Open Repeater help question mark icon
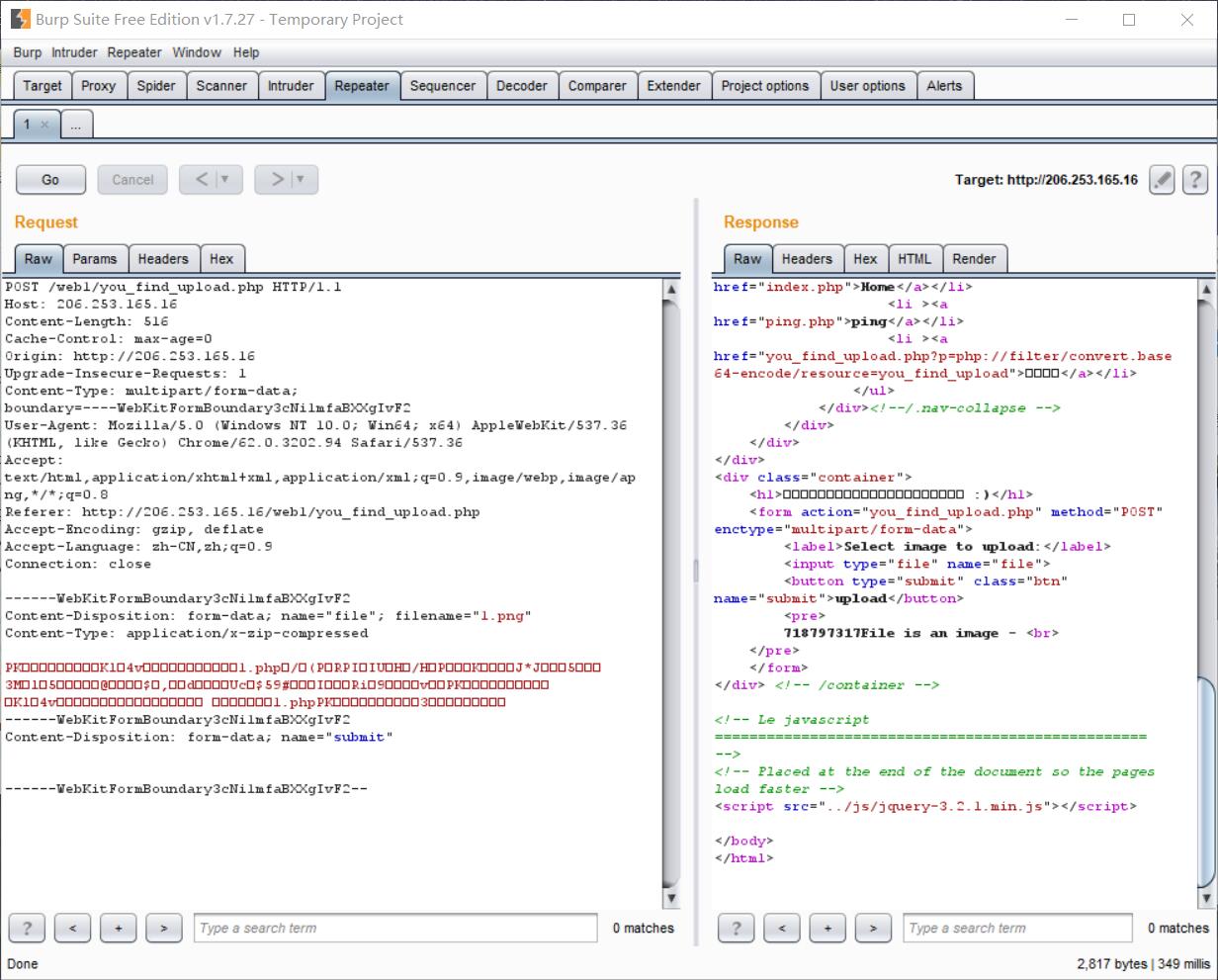 pyautogui.click(x=1195, y=179)
